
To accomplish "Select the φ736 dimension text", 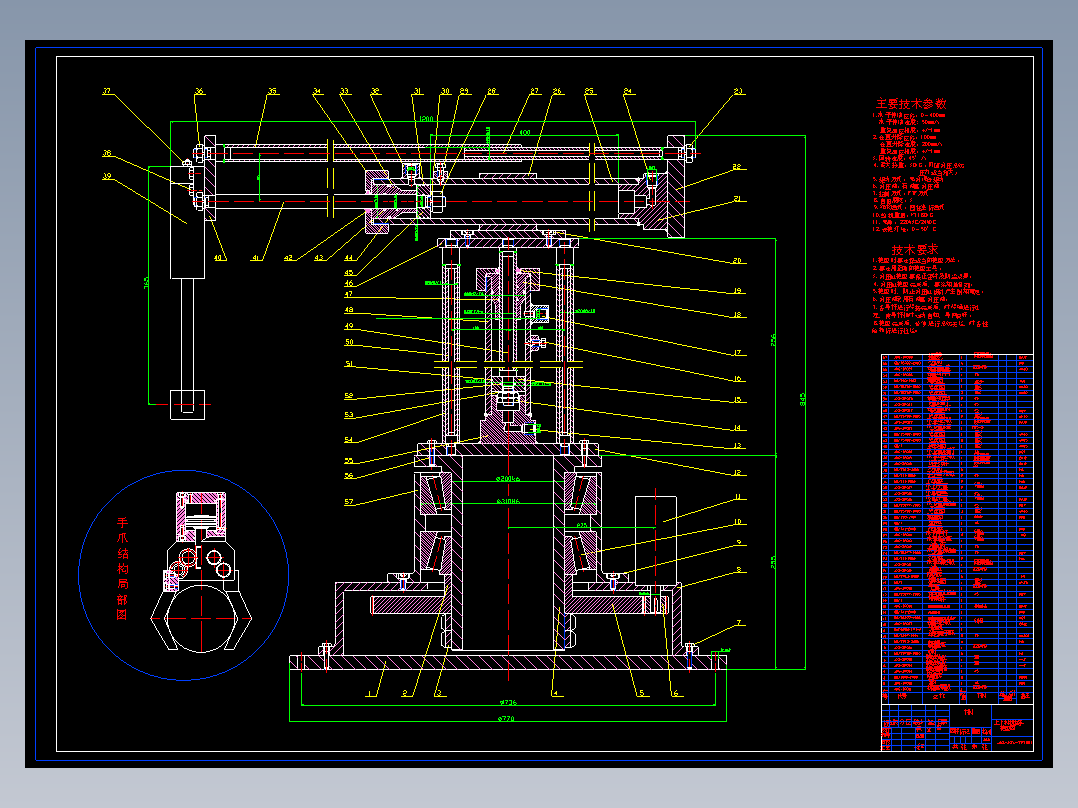I will click(507, 702).
